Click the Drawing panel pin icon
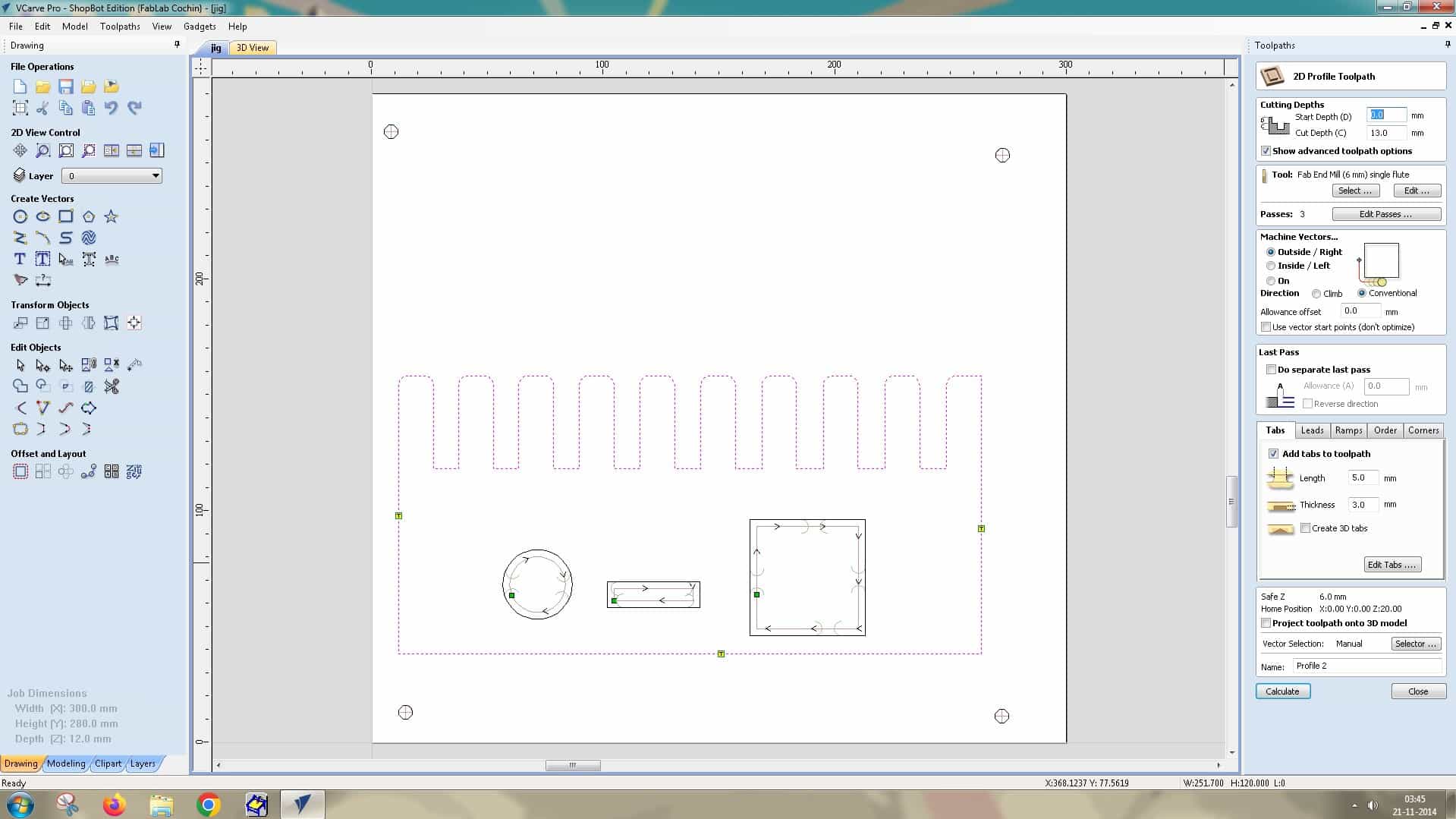The width and height of the screenshot is (1456, 819). [177, 45]
